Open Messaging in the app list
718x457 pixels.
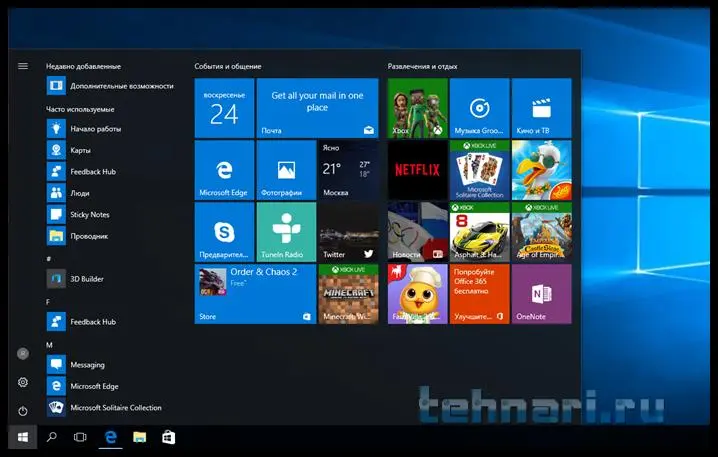point(76,365)
